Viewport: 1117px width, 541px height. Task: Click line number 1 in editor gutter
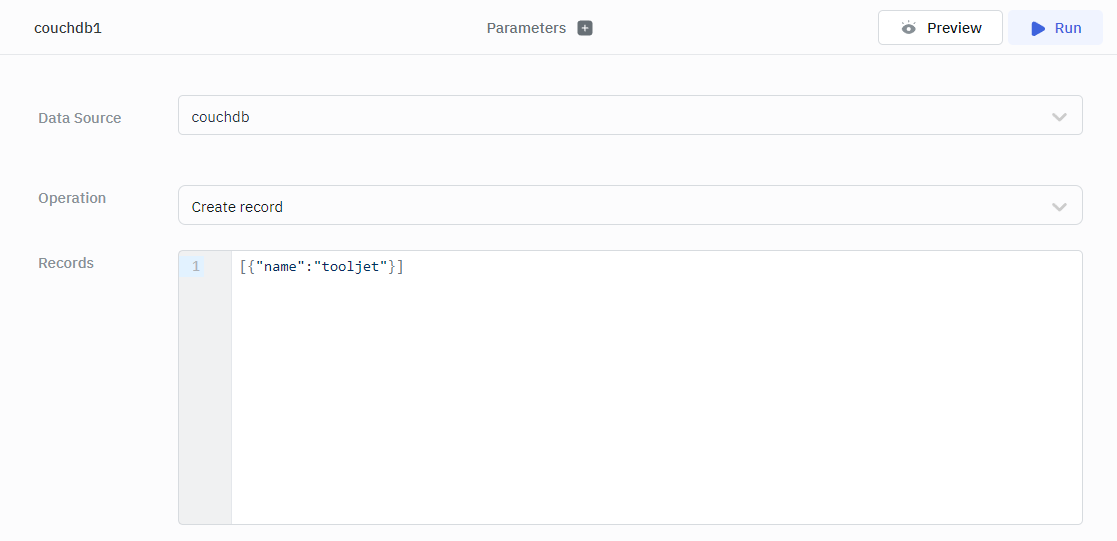[196, 267]
